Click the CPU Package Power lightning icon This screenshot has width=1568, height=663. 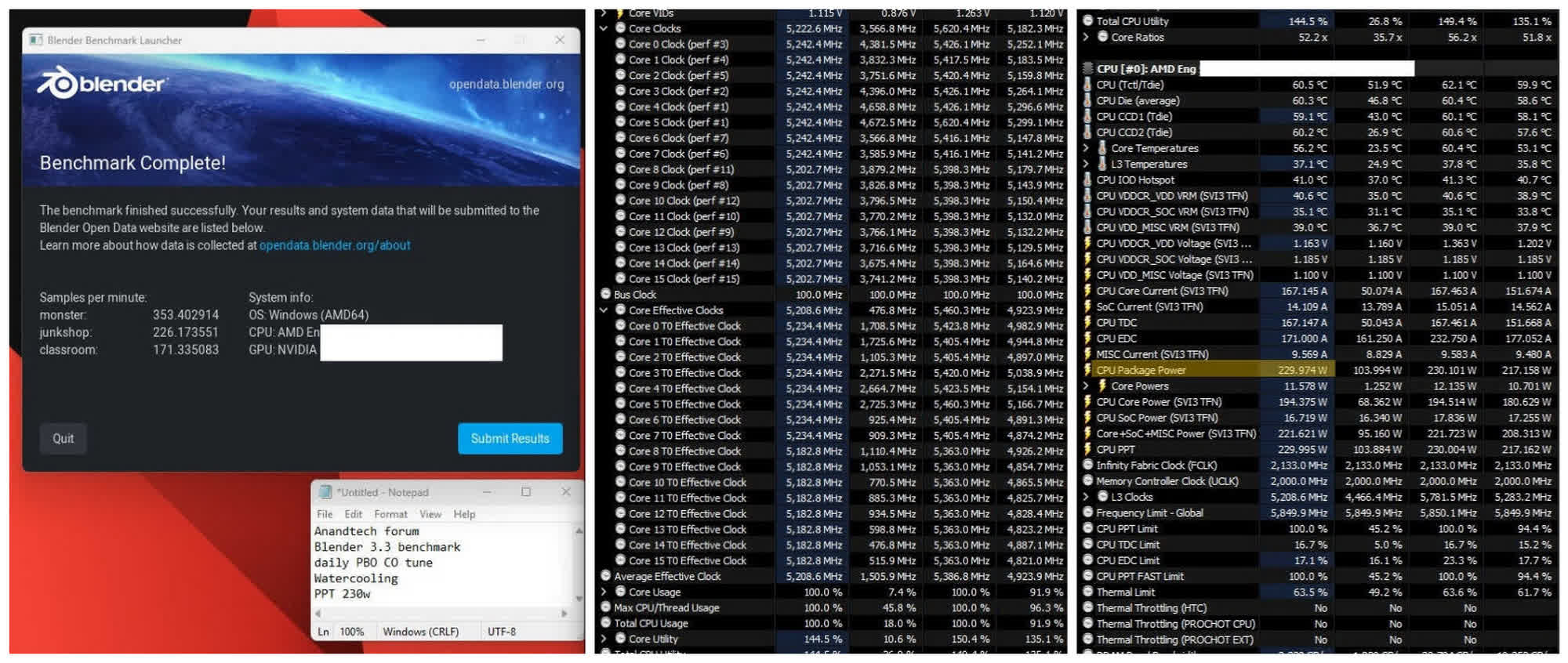click(1087, 370)
